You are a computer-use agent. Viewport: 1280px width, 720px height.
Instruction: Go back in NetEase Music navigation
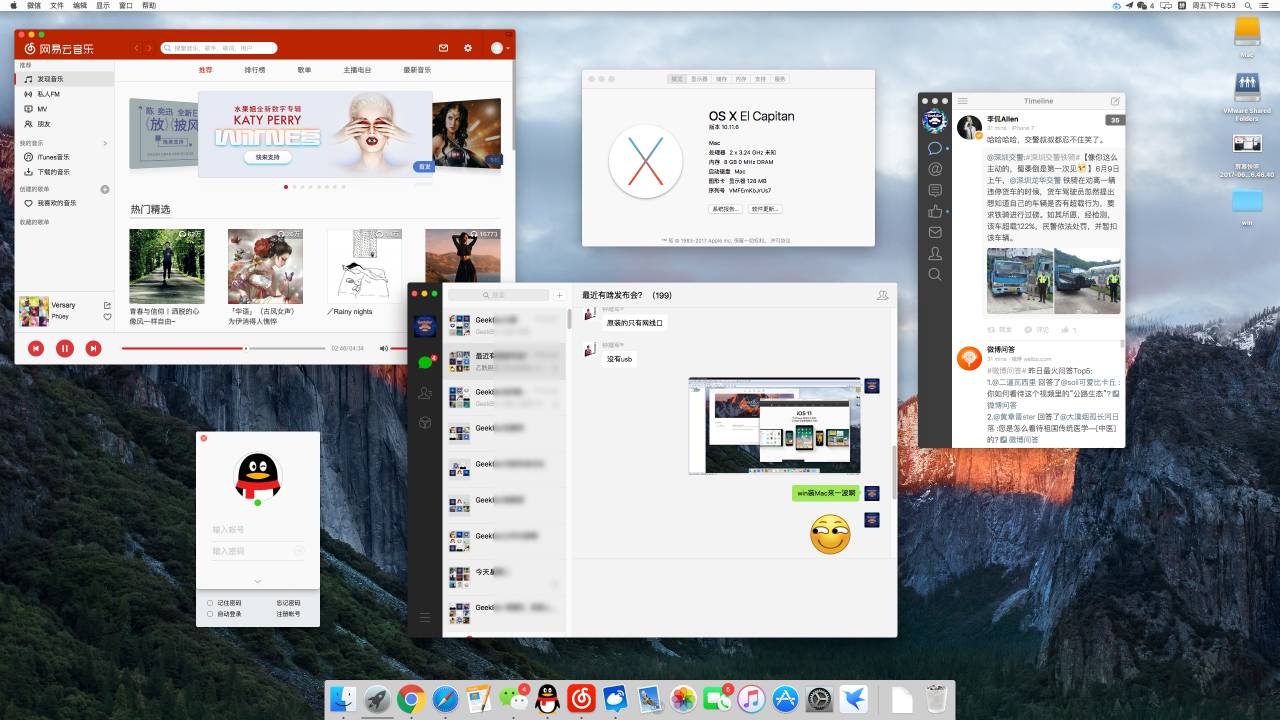(137, 48)
